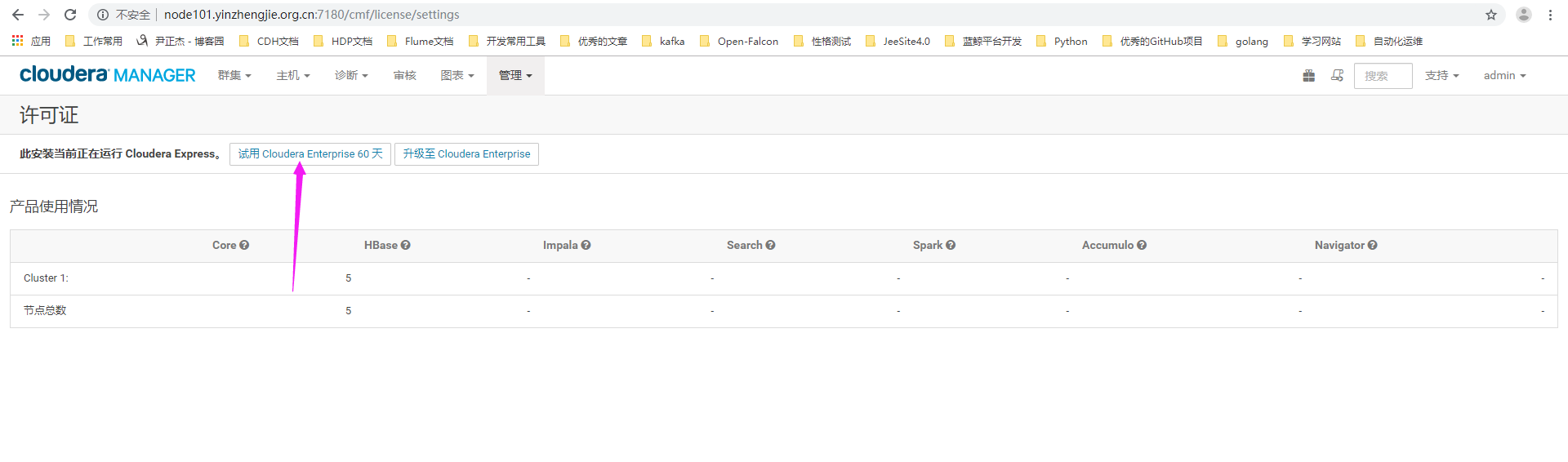Open the 开发常用工具 bookmark folder

(507, 41)
